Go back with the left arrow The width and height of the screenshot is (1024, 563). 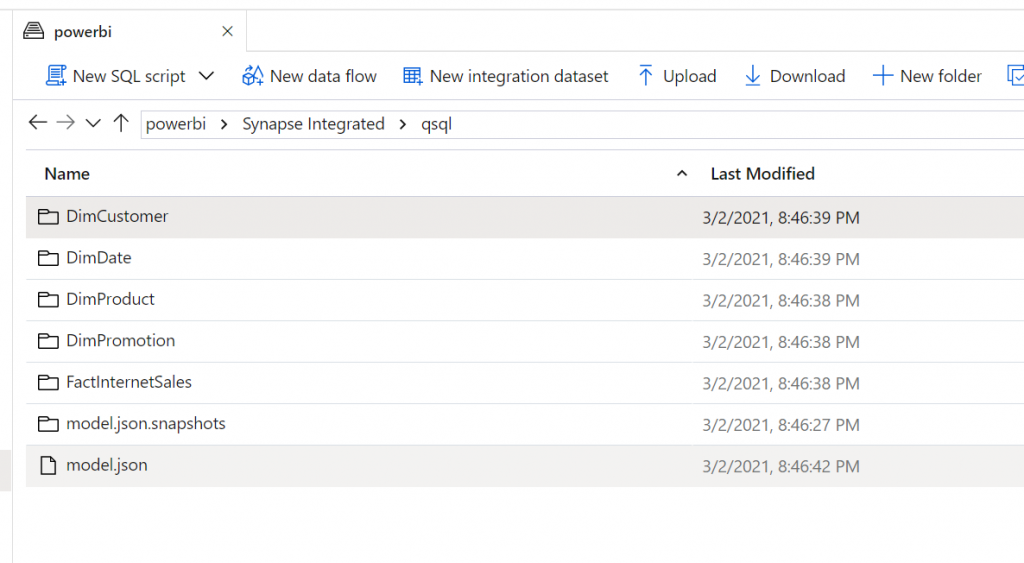tap(38, 122)
